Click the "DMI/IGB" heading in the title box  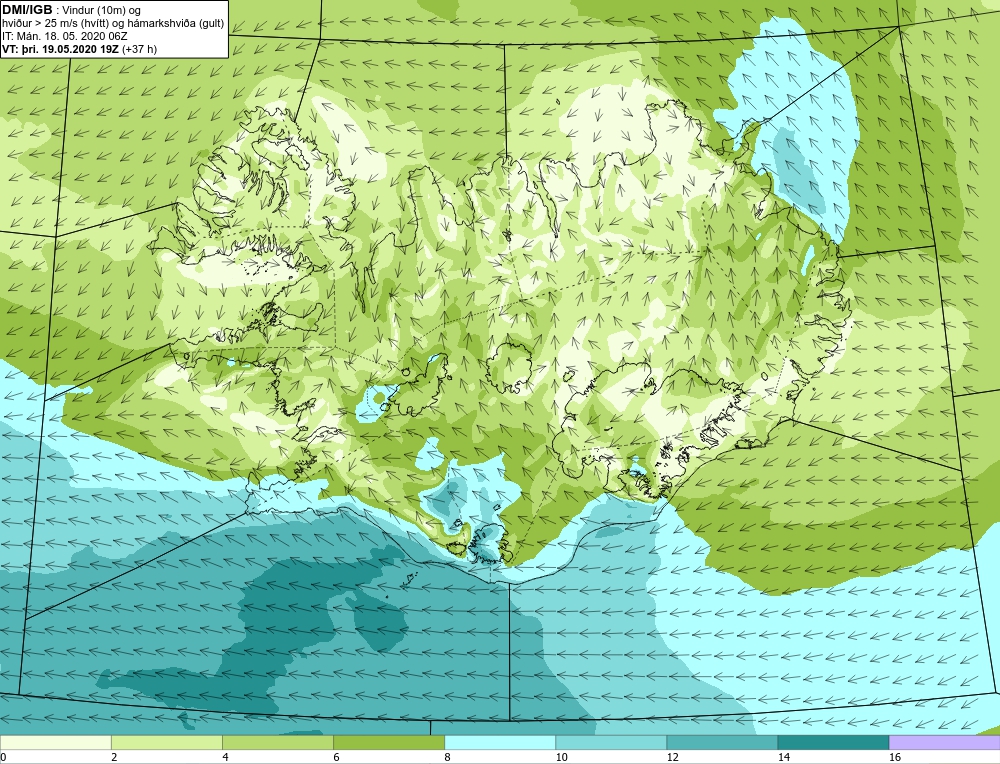point(28,10)
